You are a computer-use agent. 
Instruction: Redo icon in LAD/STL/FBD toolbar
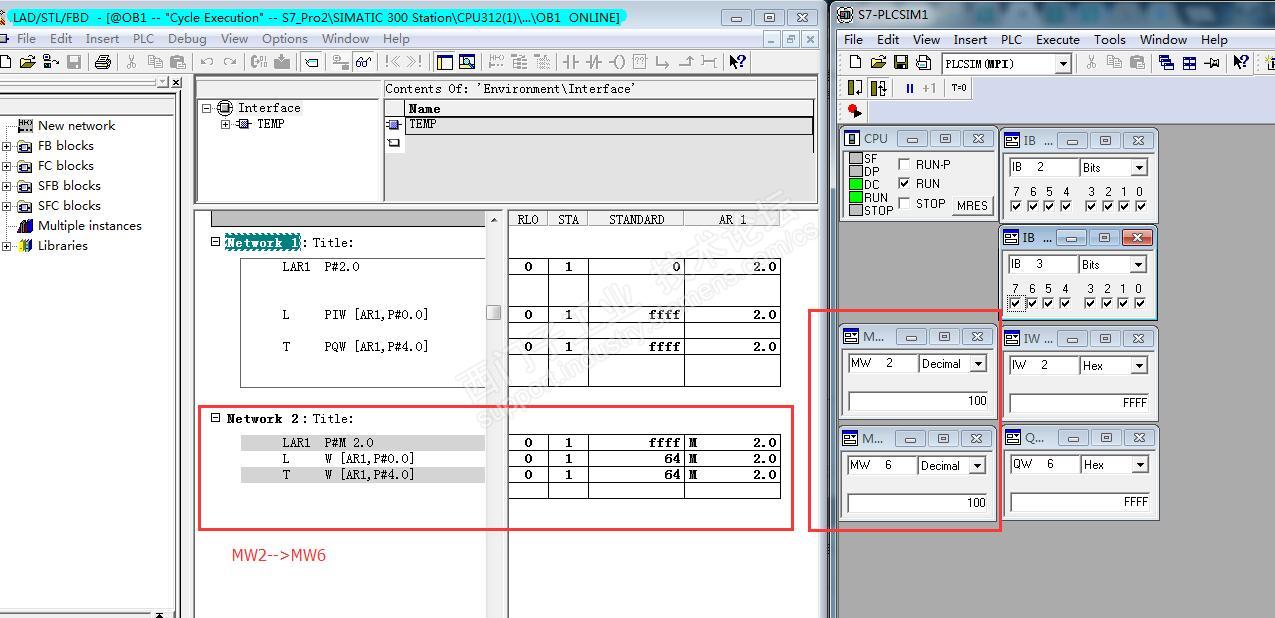[230, 62]
